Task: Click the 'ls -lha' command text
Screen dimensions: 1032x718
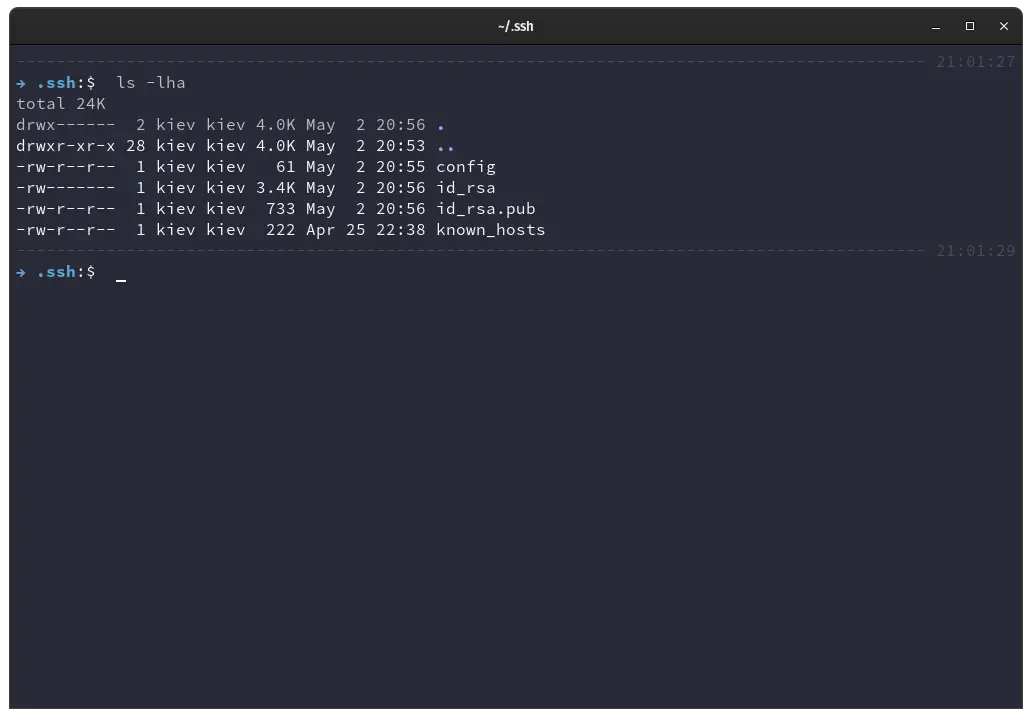Action: [151, 83]
